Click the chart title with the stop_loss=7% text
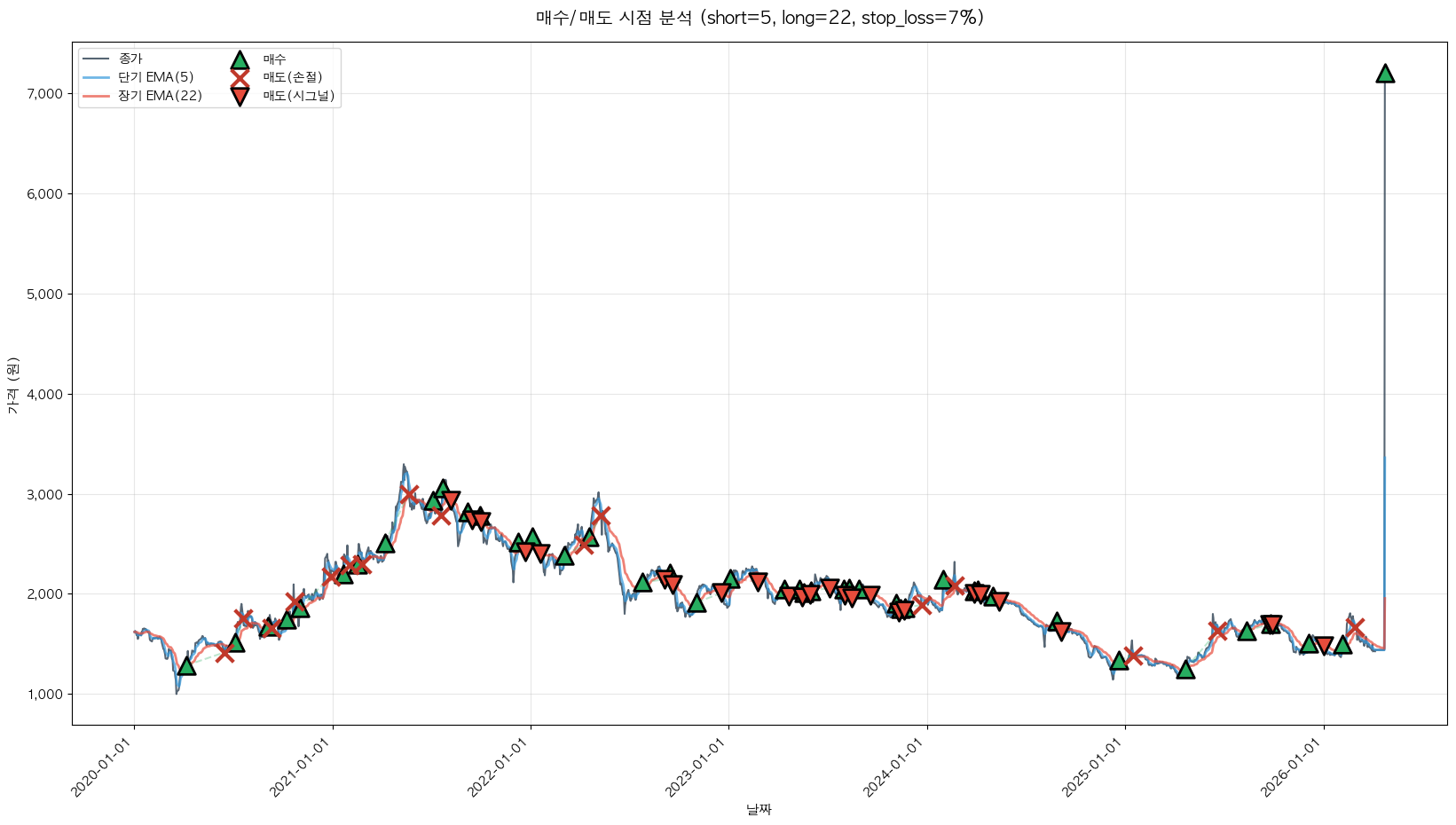Viewport: 1456px width, 825px height. pos(759,18)
